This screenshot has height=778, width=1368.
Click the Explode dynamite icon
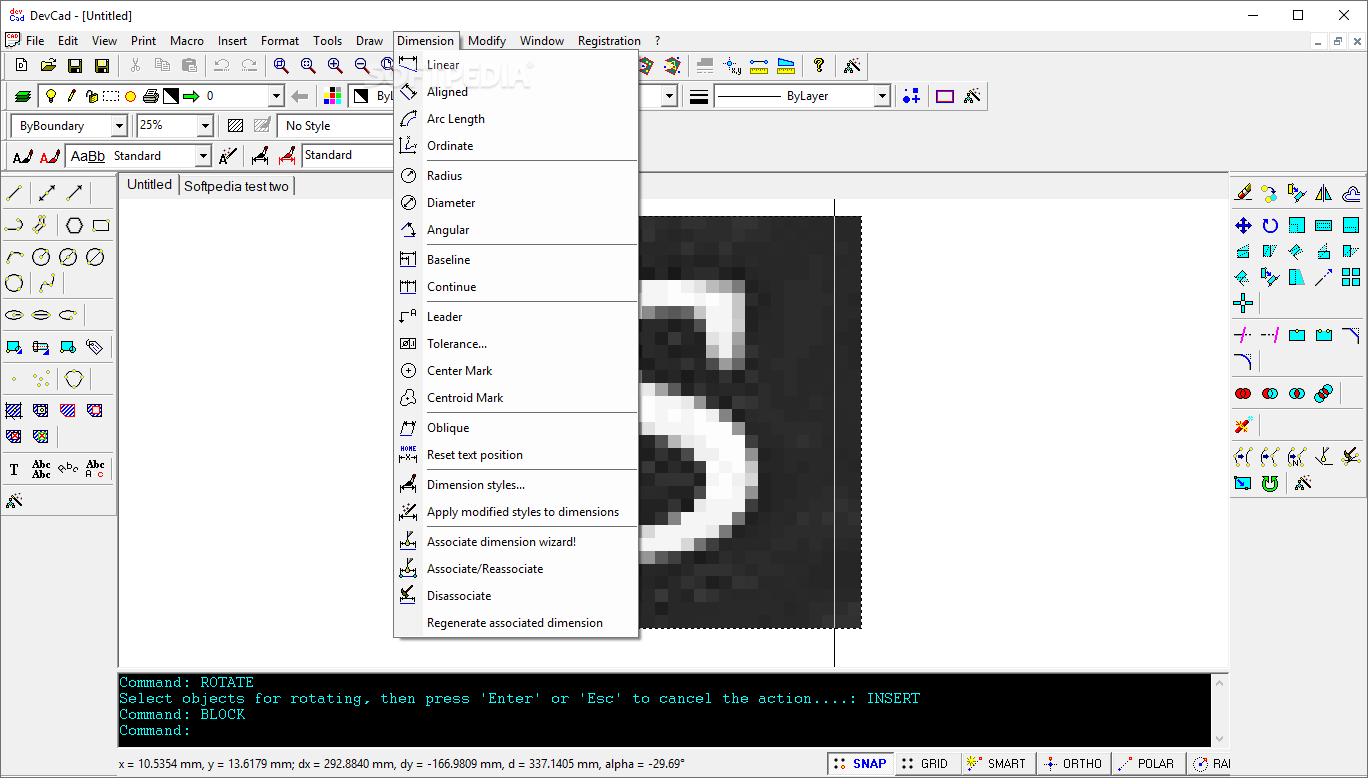1243,425
